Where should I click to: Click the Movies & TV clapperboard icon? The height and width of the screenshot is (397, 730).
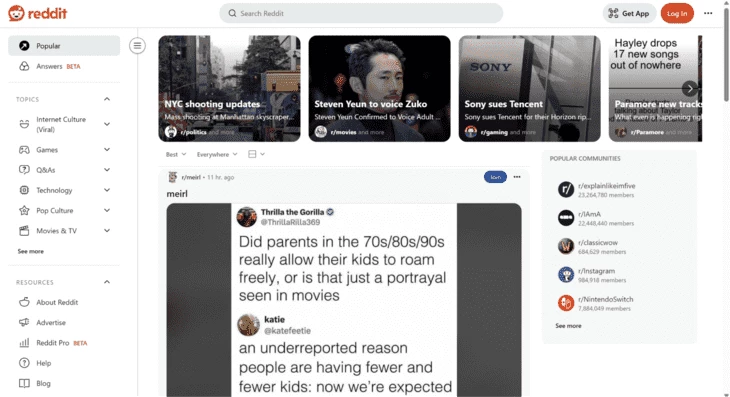[24, 230]
